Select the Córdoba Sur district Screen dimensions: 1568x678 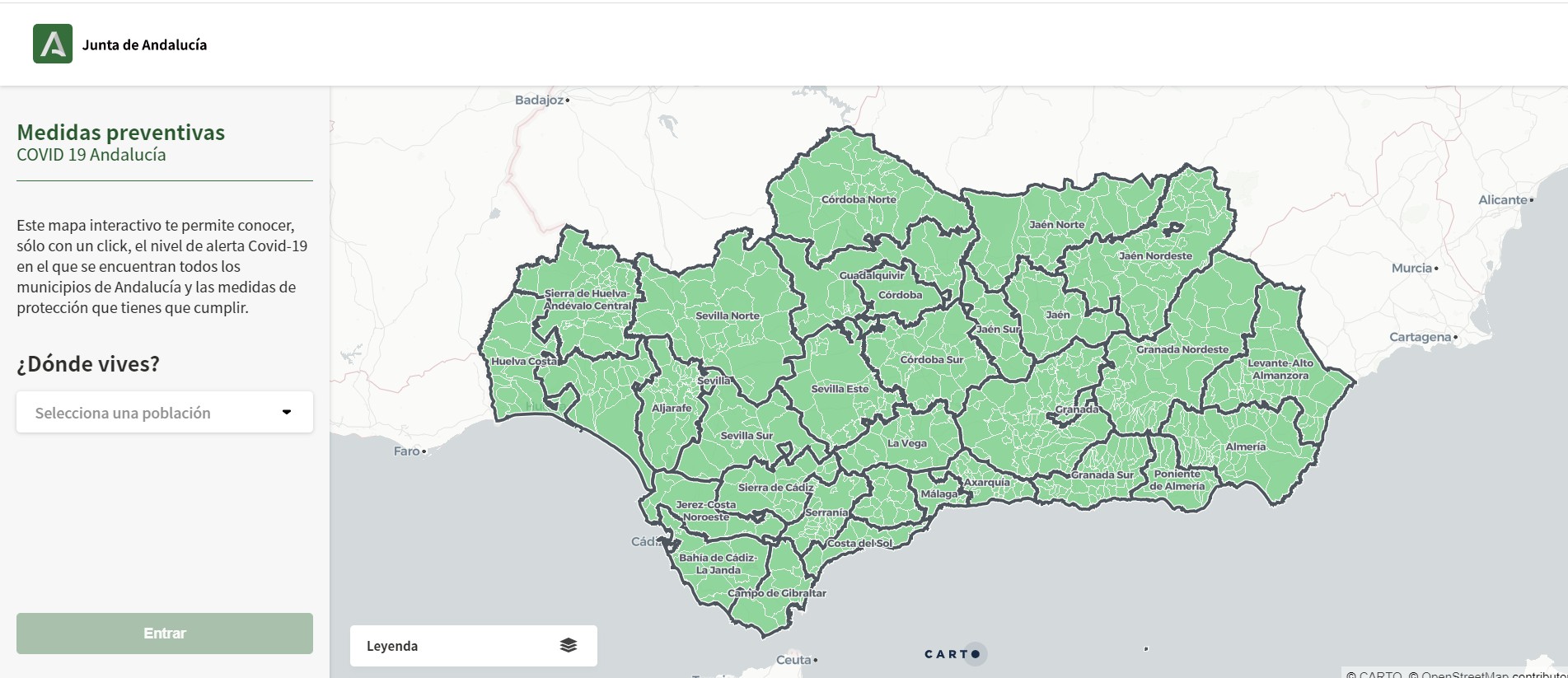click(931, 360)
